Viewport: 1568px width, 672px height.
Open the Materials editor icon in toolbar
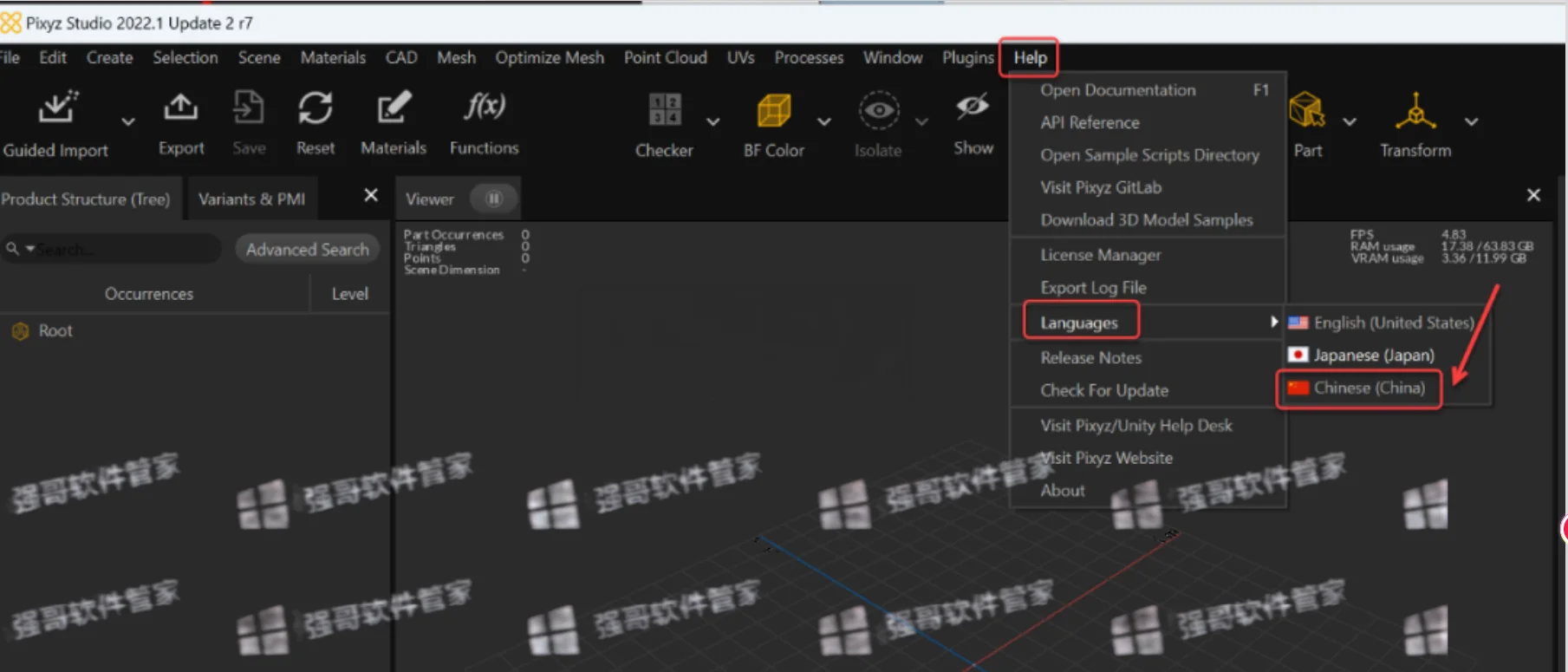(394, 108)
